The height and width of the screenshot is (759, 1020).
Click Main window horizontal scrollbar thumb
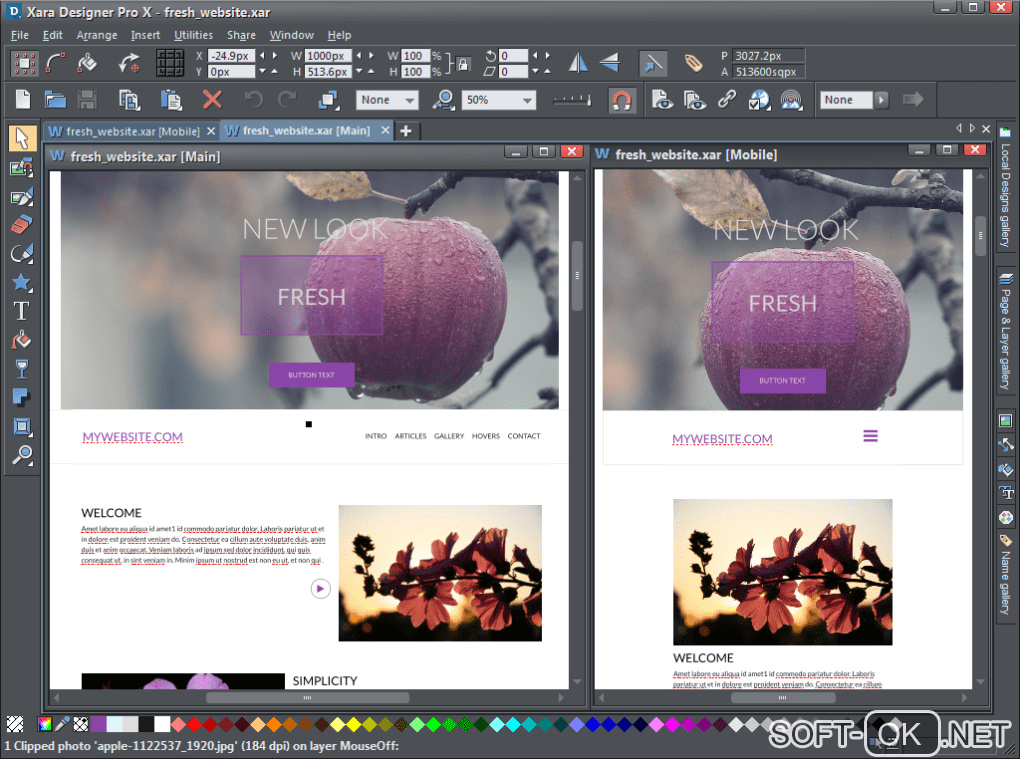(x=307, y=698)
